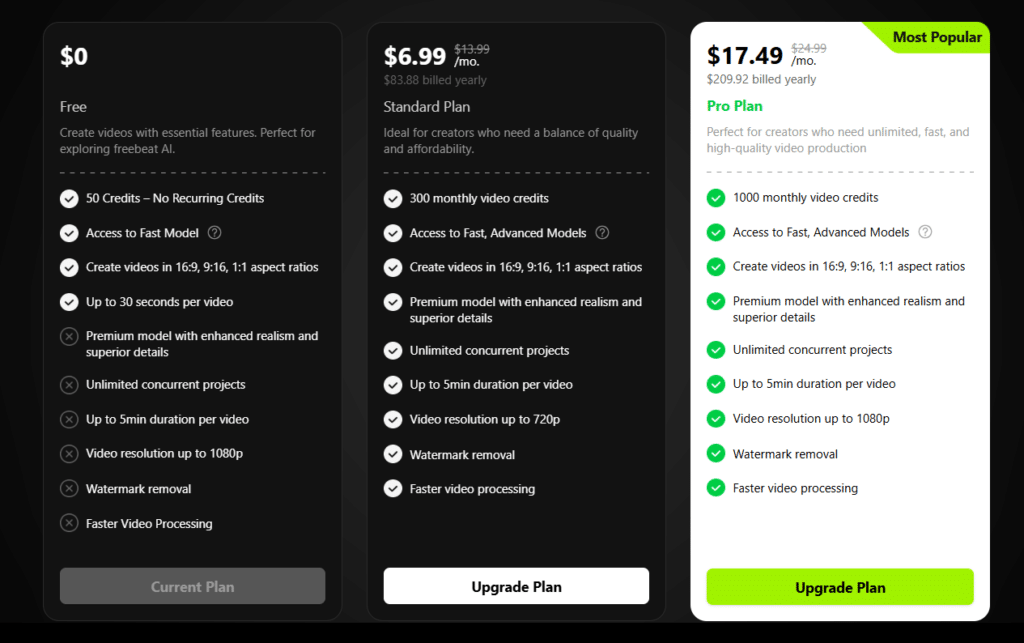1024x643 pixels.
Task: Open the help icon beside Pro Plan's Advanced Models
Action: pos(925,232)
